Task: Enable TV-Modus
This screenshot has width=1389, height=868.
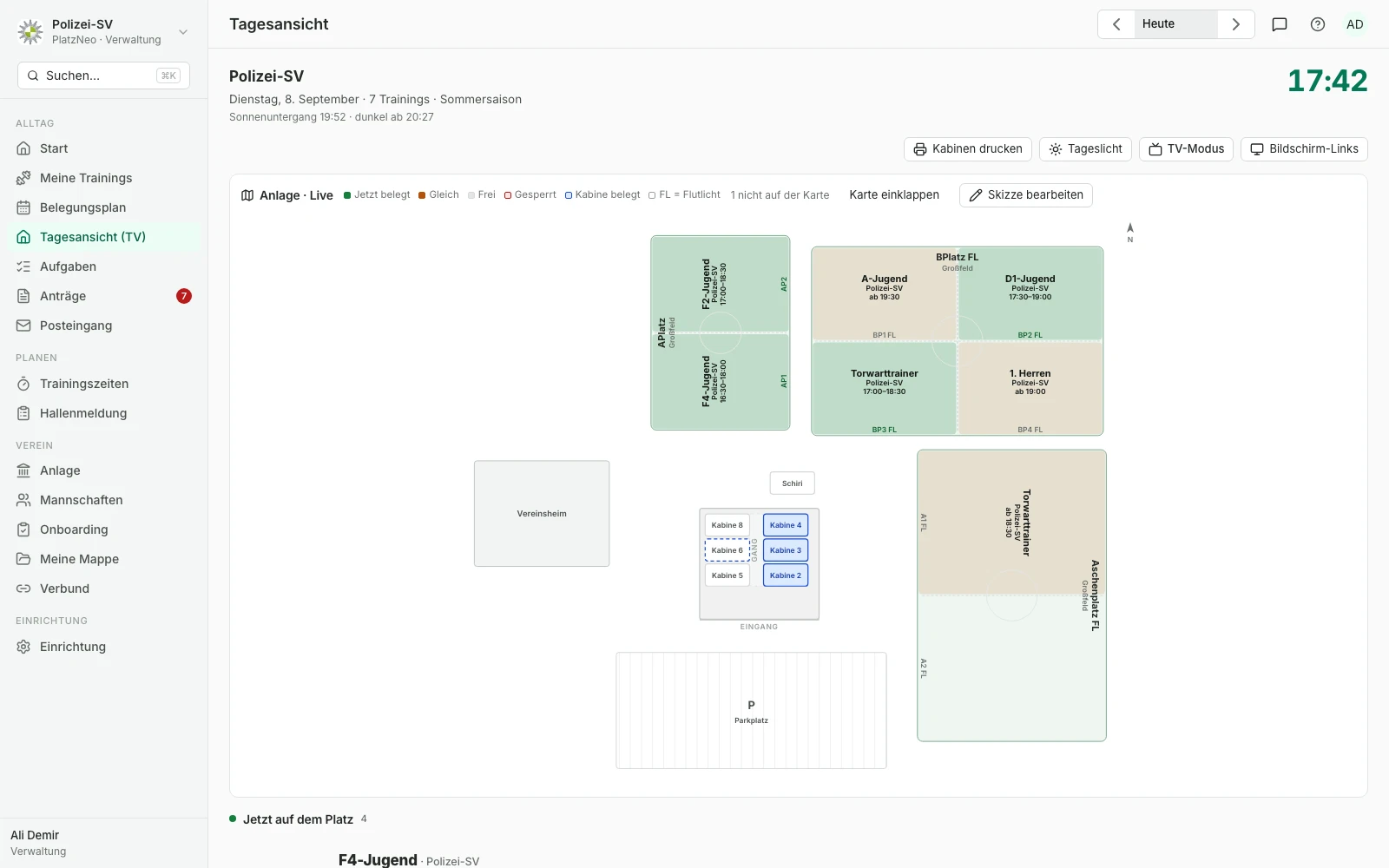Action: pyautogui.click(x=1187, y=149)
